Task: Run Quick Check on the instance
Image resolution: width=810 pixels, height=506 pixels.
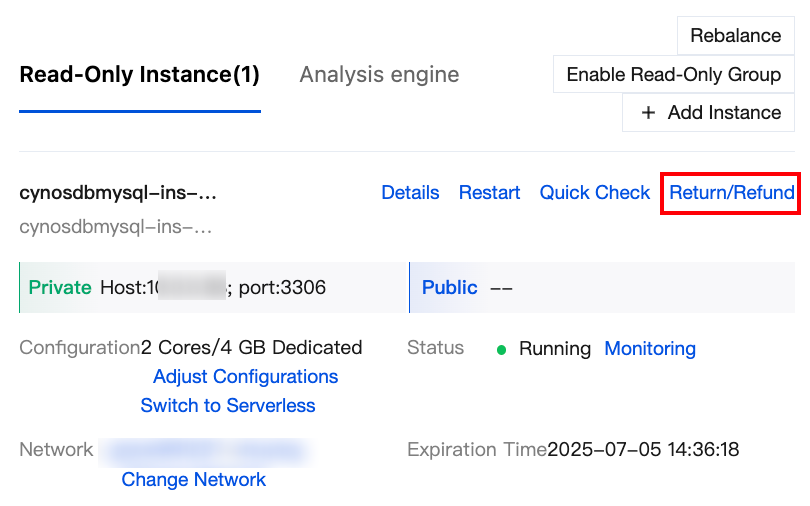Action: (x=594, y=193)
